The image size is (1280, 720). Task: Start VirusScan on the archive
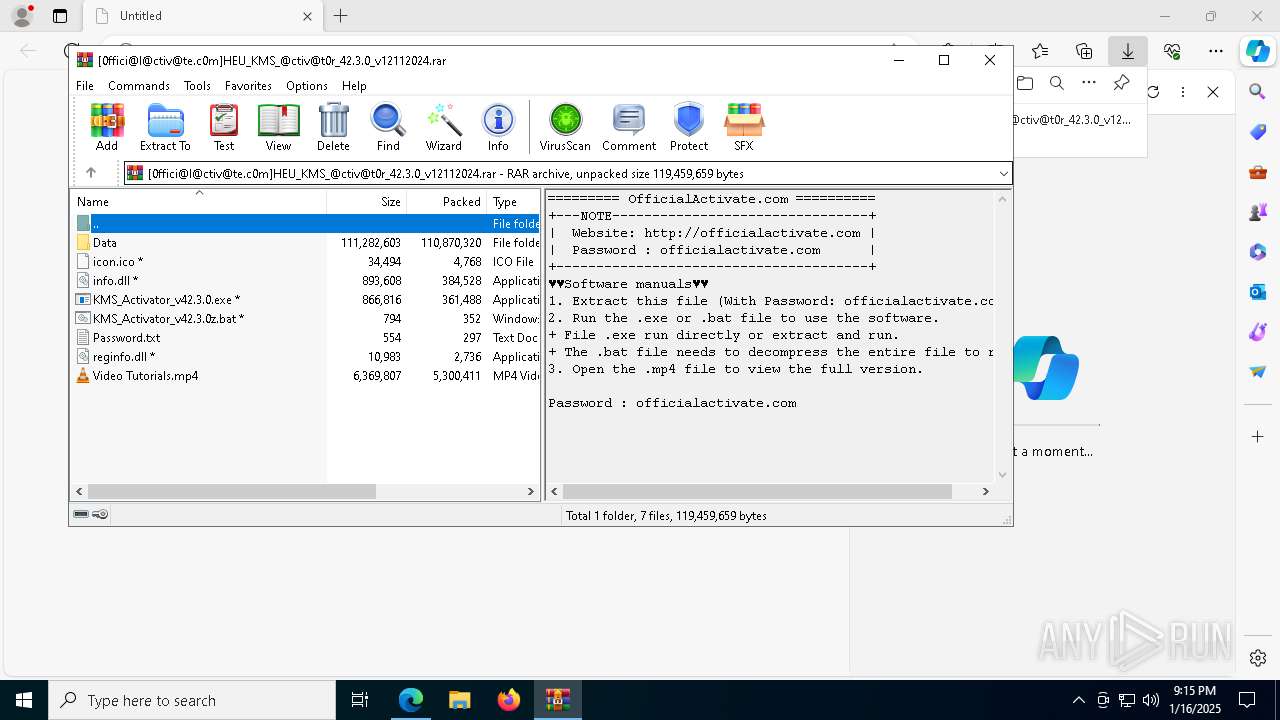point(565,127)
